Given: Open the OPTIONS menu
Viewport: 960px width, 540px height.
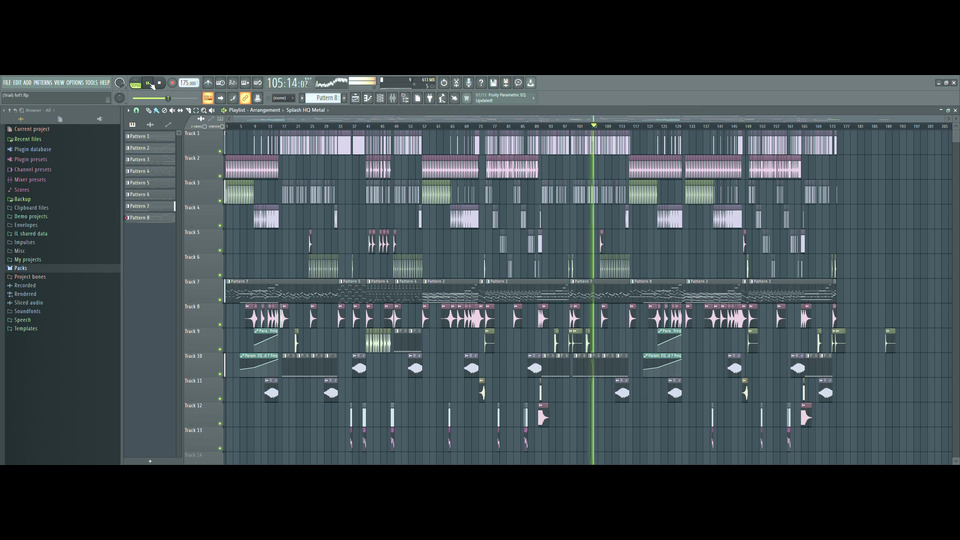Looking at the screenshot, I should [x=75, y=83].
